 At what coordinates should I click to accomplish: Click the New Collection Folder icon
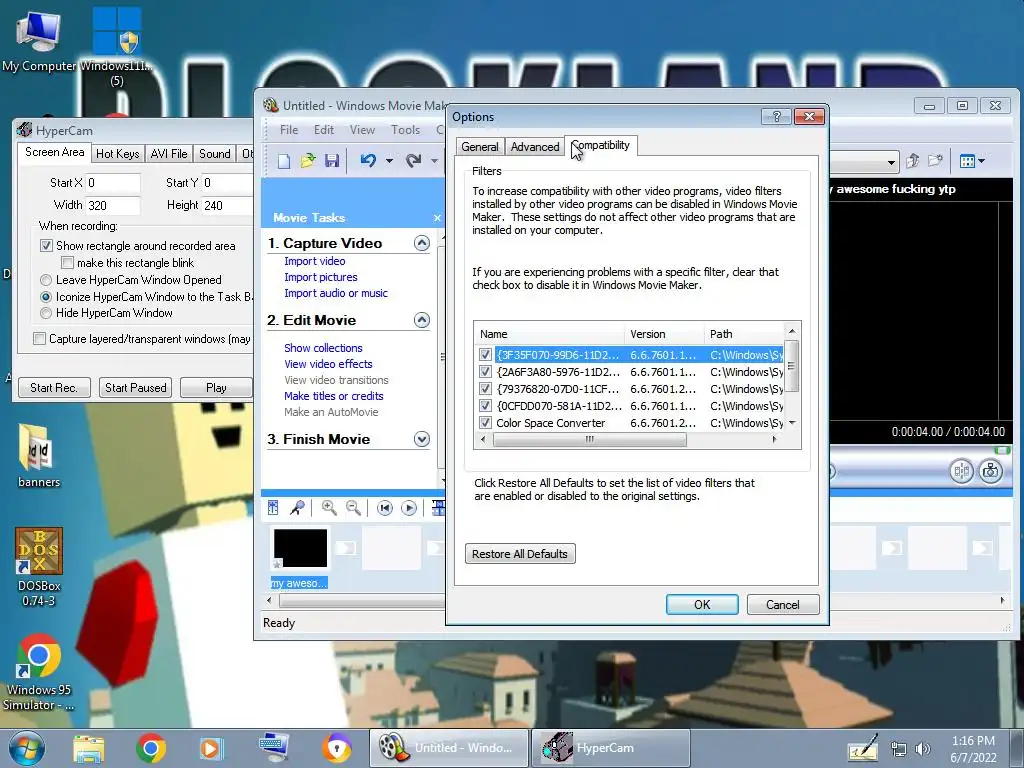click(935, 161)
